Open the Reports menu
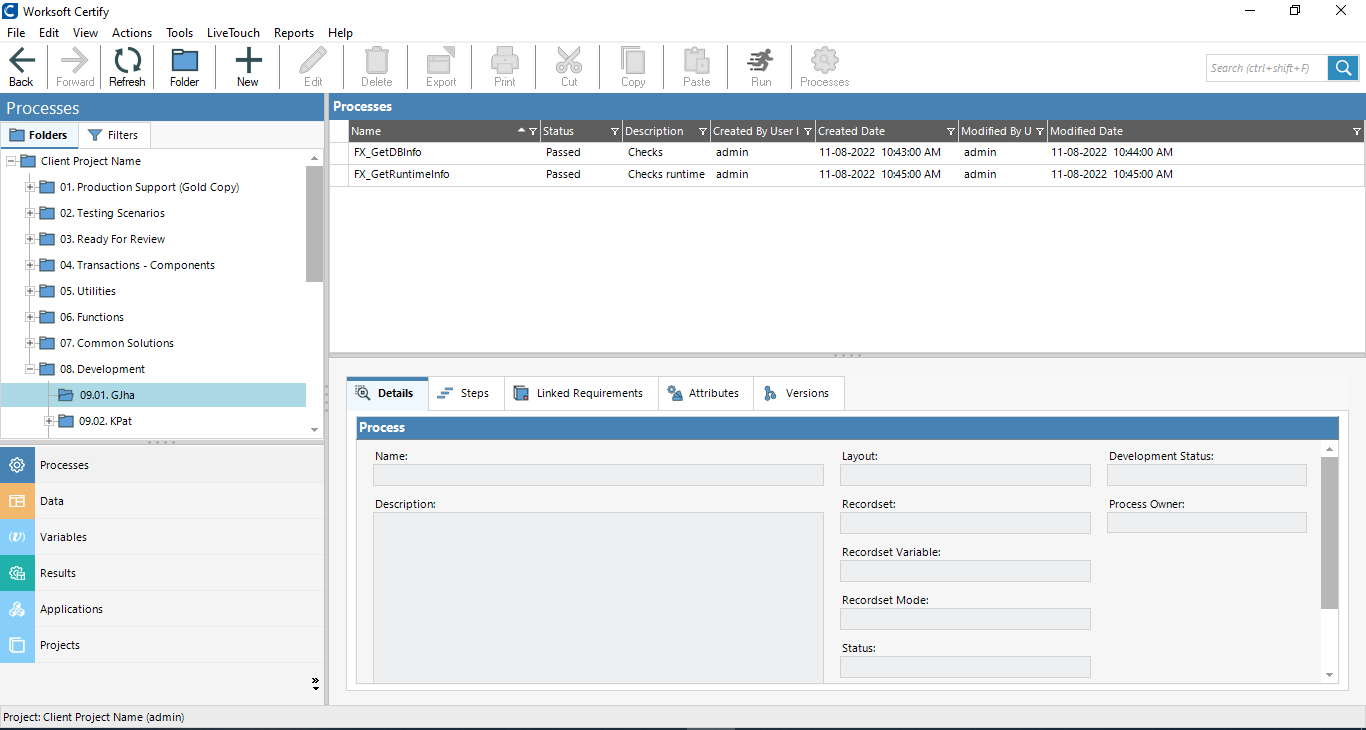Viewport: 1366px width, 730px height. [294, 33]
